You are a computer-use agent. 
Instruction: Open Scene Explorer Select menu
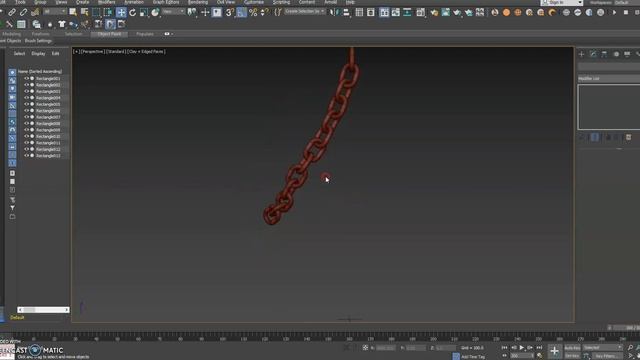[x=19, y=54]
